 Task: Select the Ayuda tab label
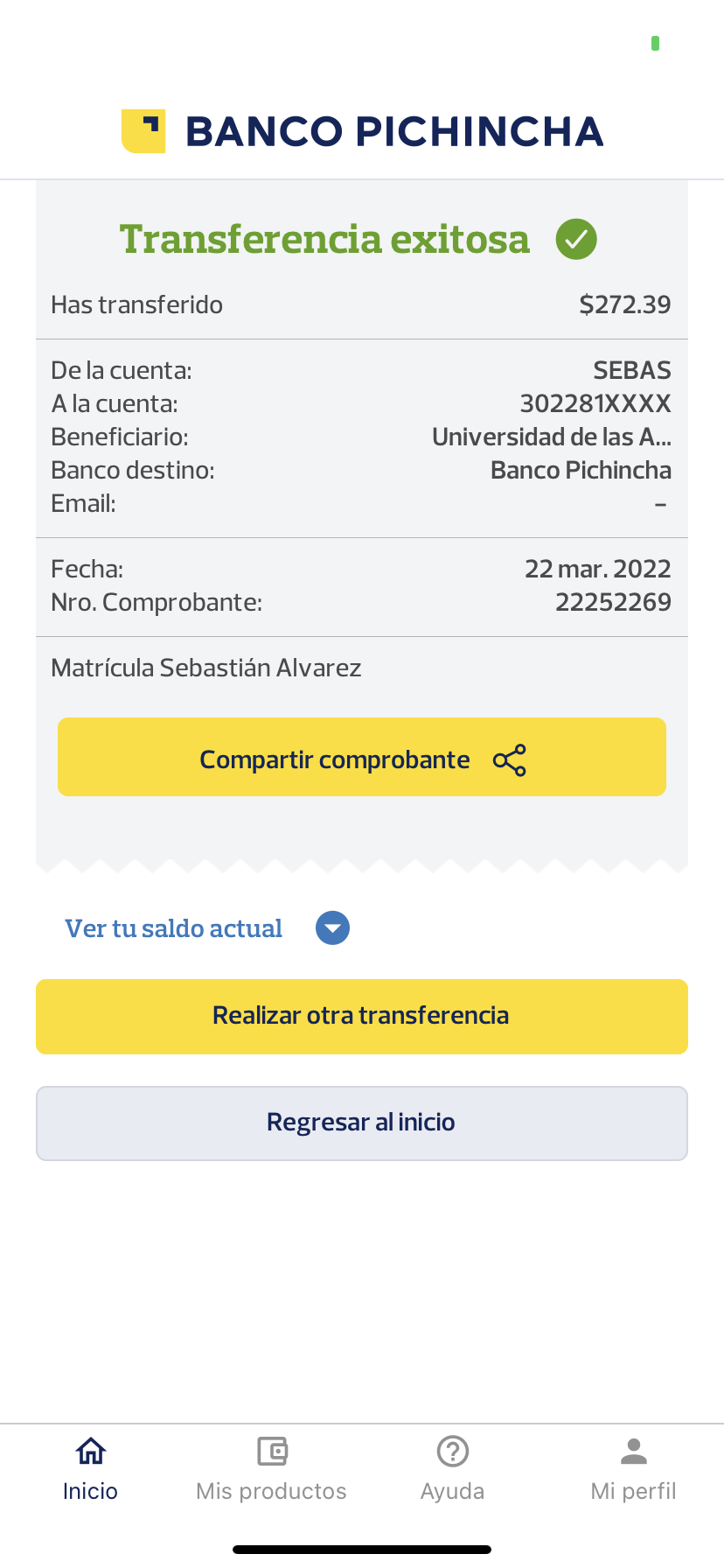452,1491
